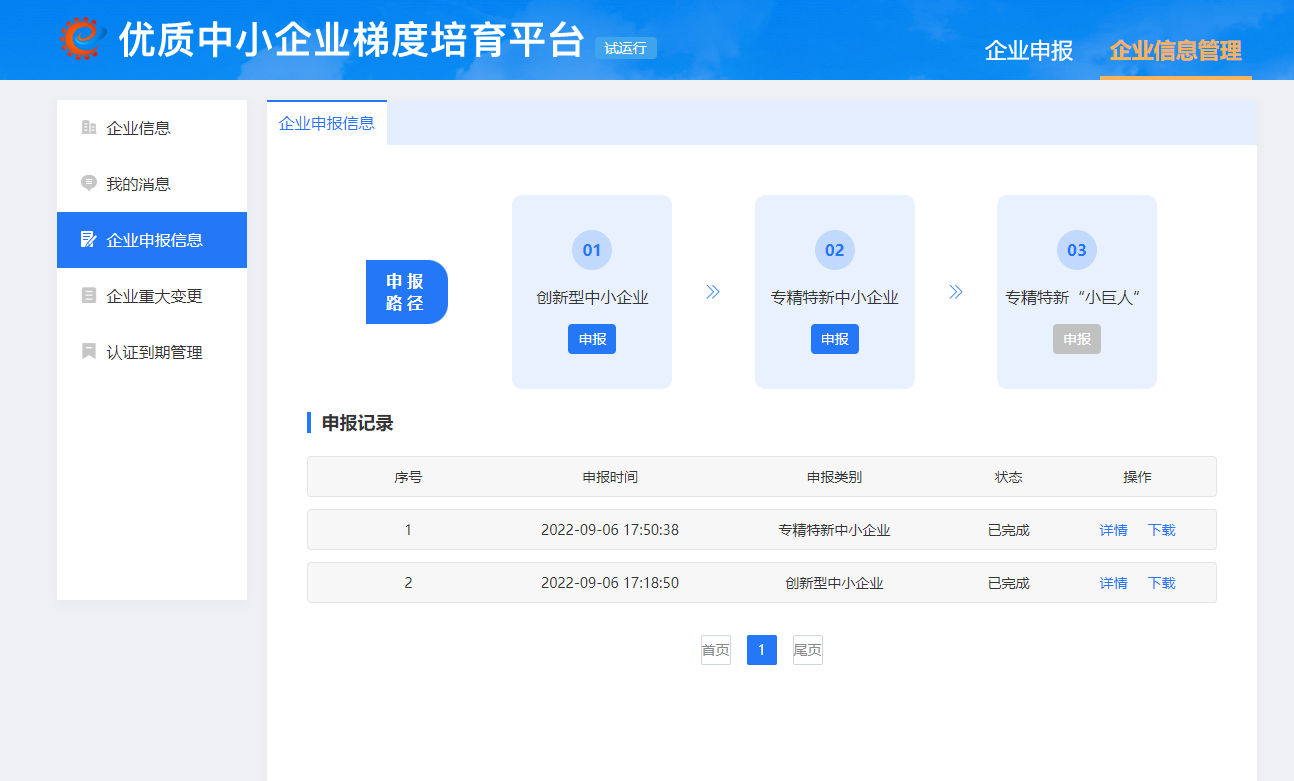Click the 01 step number circle

tap(592, 250)
